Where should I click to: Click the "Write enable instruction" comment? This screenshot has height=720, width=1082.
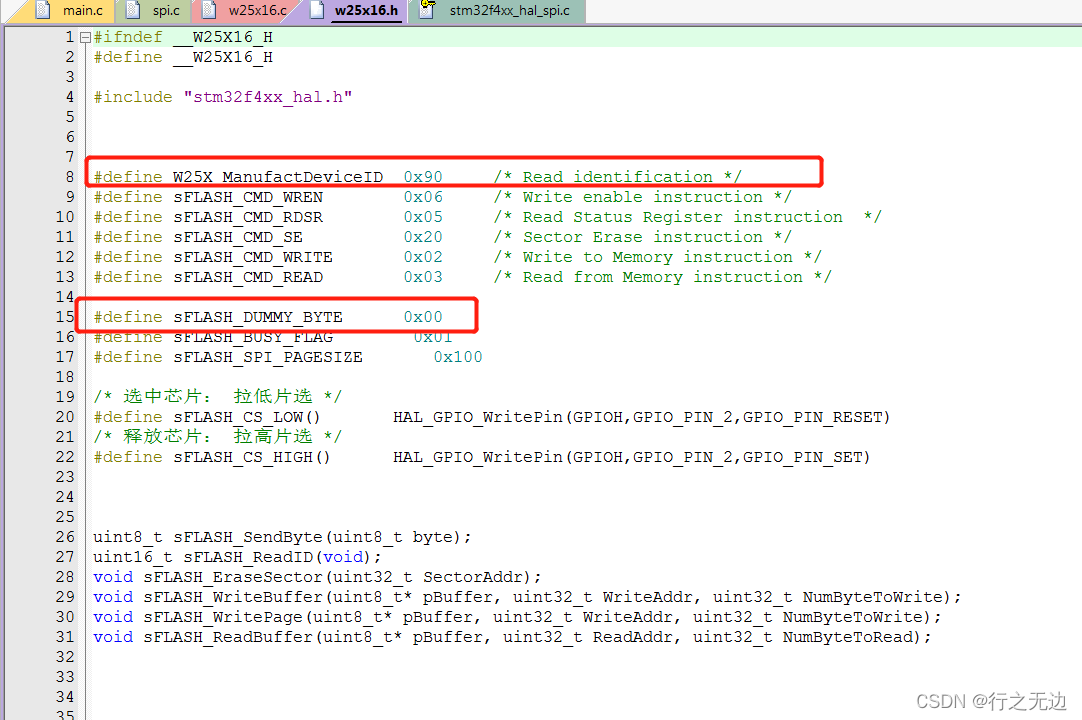[642, 197]
